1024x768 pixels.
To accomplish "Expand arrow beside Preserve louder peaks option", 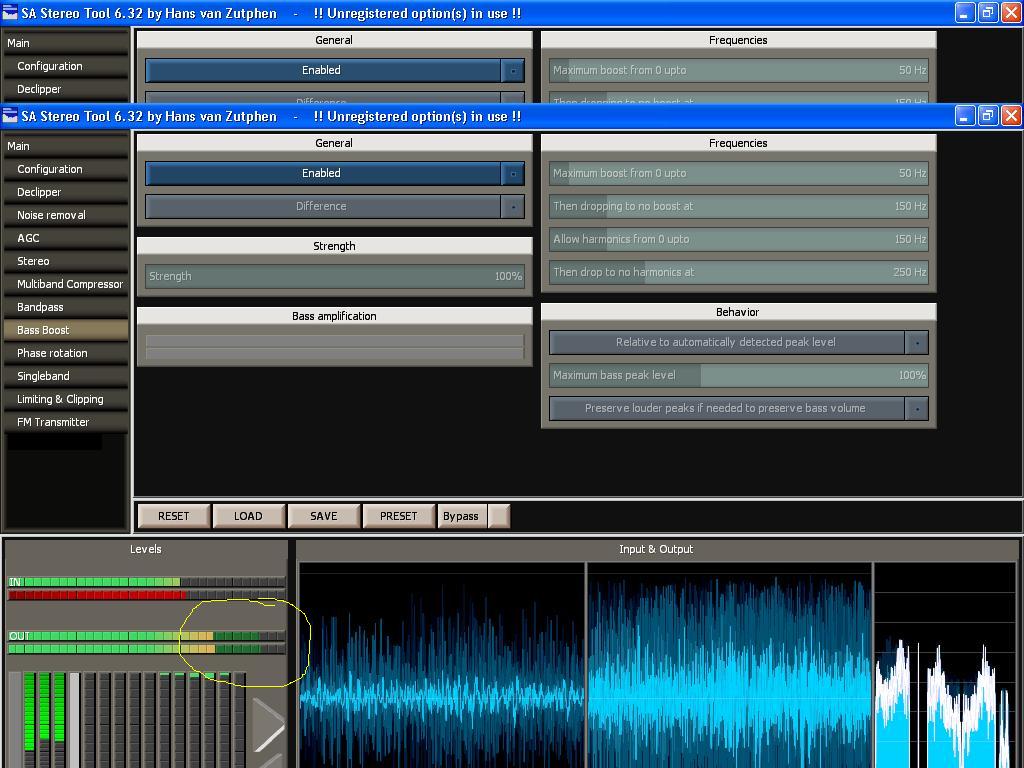I will tap(917, 408).
